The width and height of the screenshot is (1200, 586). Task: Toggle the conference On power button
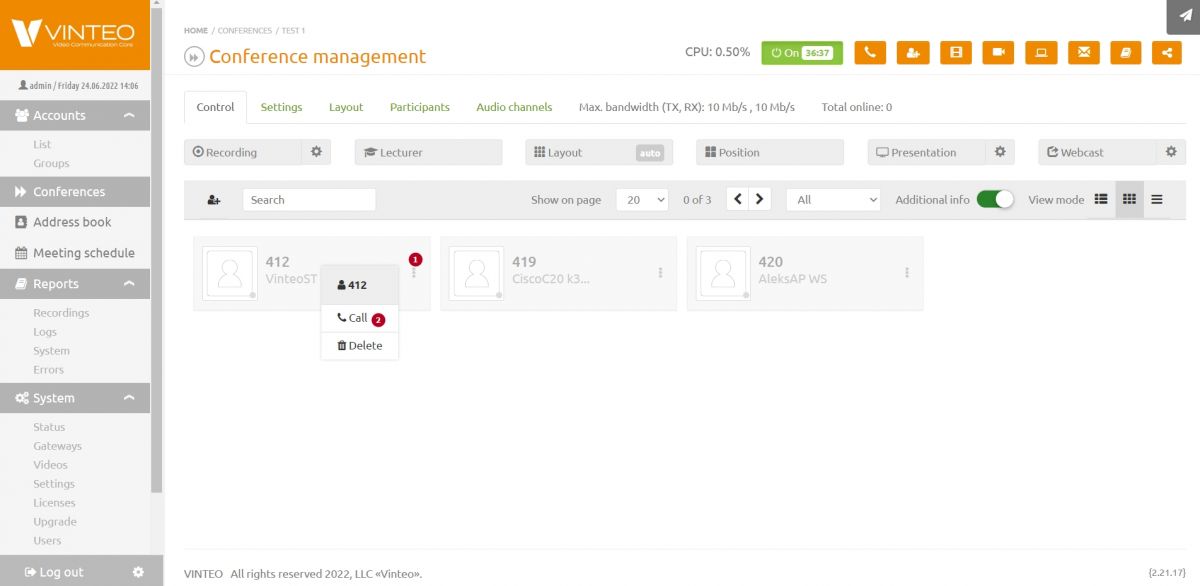pos(801,53)
